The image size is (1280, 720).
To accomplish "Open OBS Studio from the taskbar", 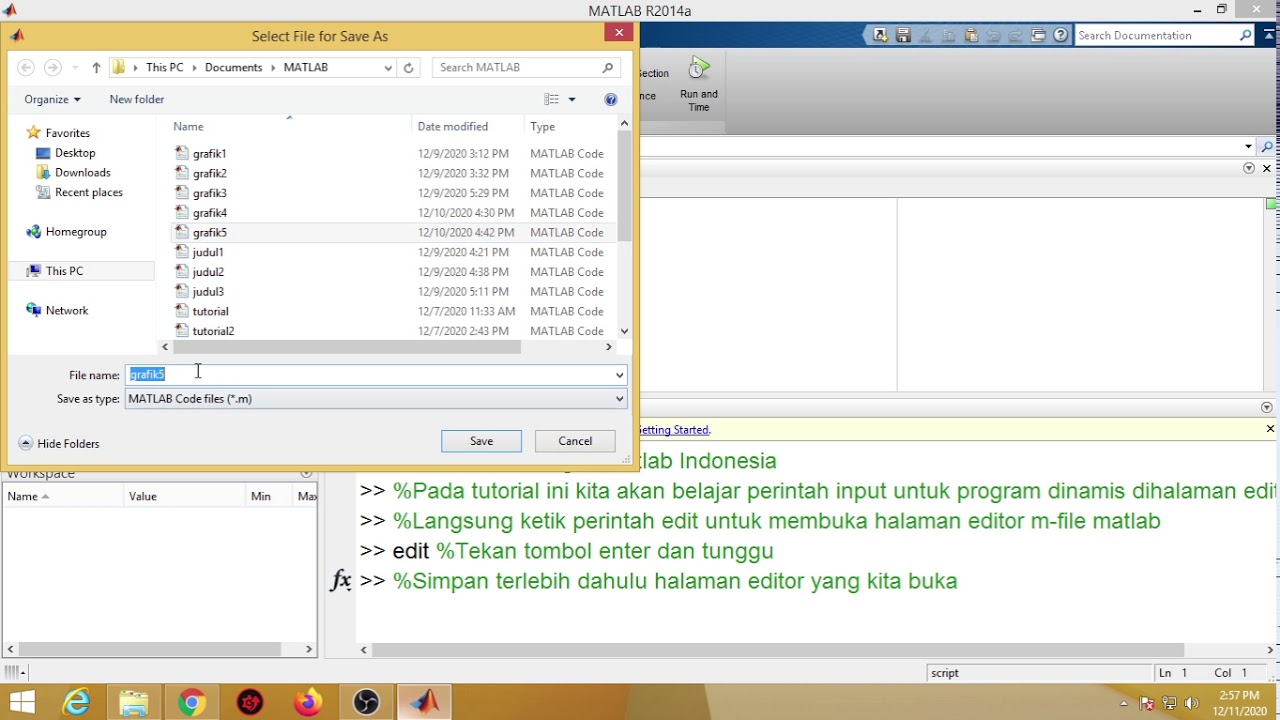I will pos(366,703).
